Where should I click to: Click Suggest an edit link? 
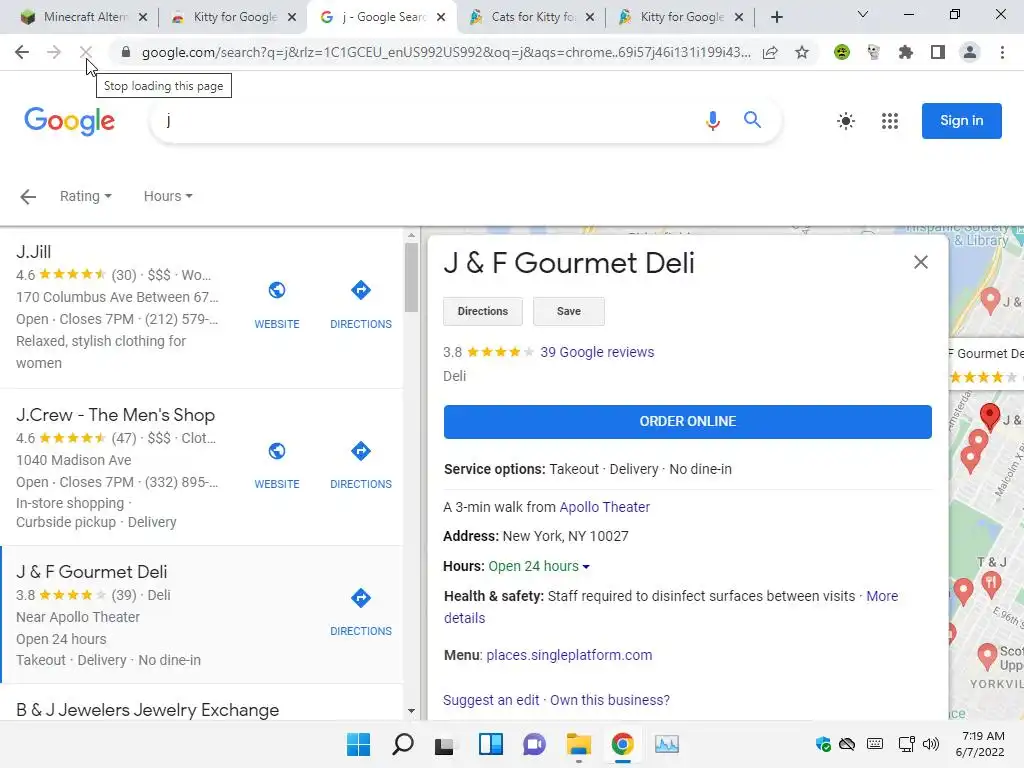(x=491, y=700)
